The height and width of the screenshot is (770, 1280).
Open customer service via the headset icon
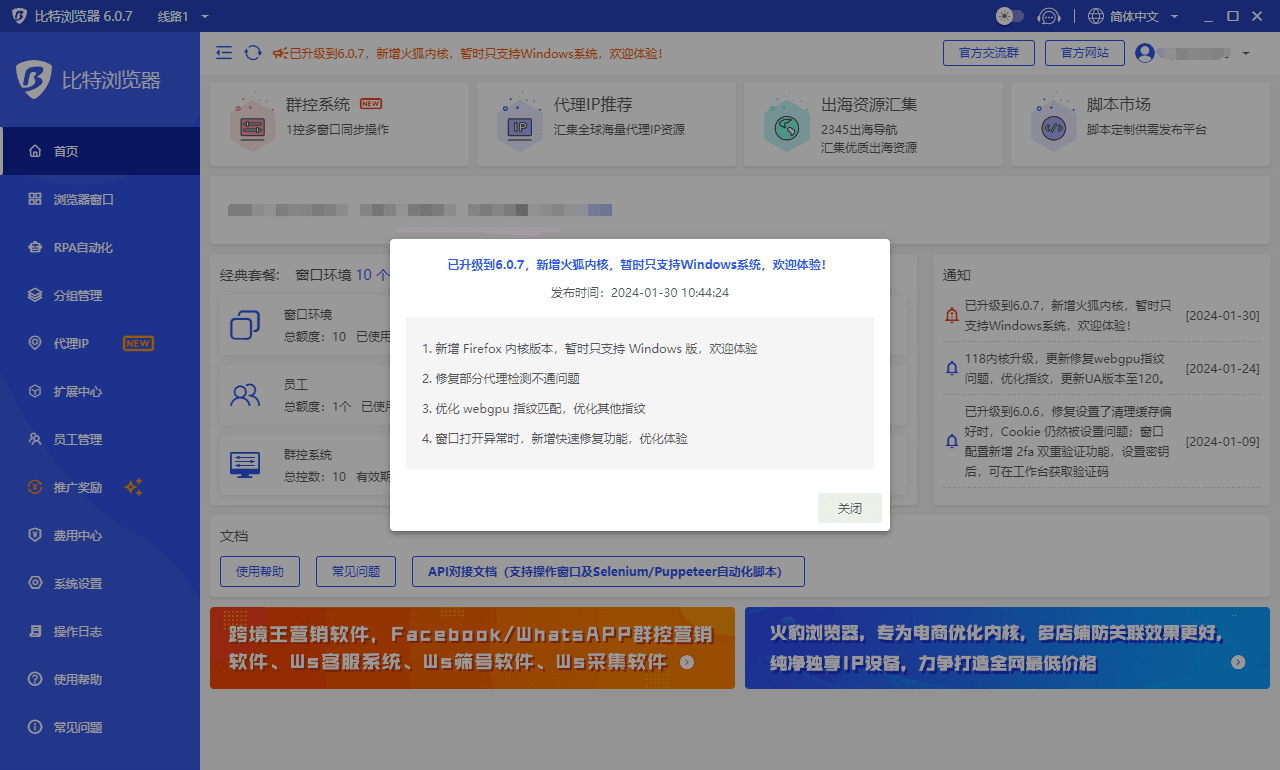1049,16
